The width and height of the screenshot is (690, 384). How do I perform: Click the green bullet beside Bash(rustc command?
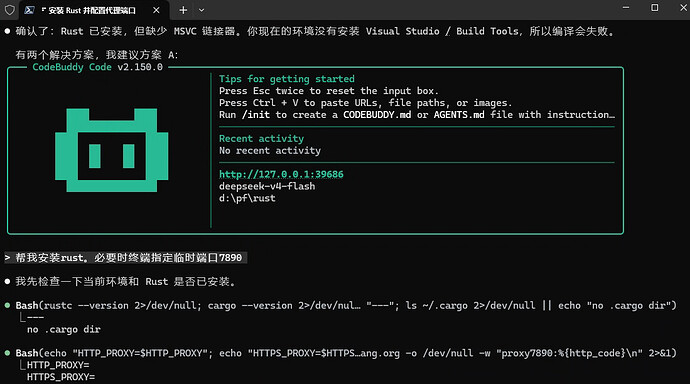(x=7, y=305)
